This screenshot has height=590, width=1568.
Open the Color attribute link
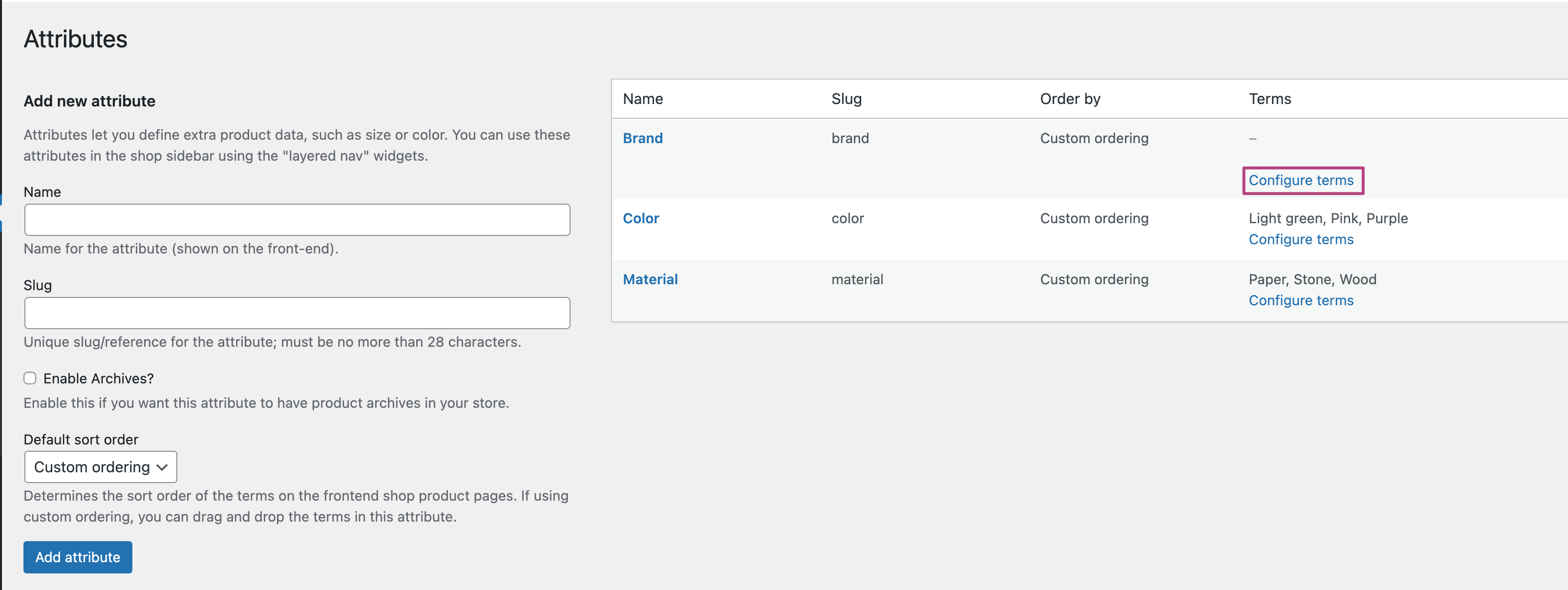(x=640, y=218)
